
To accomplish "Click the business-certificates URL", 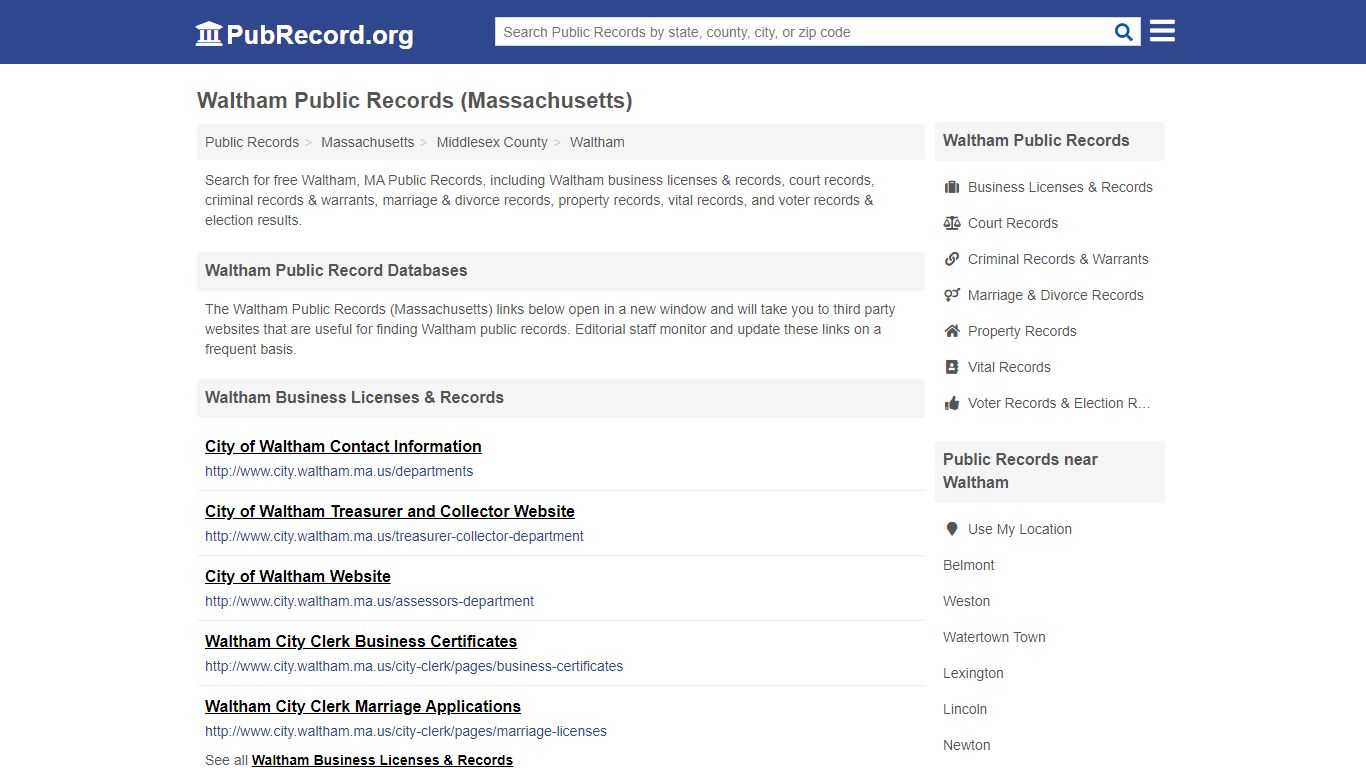I will [414, 666].
